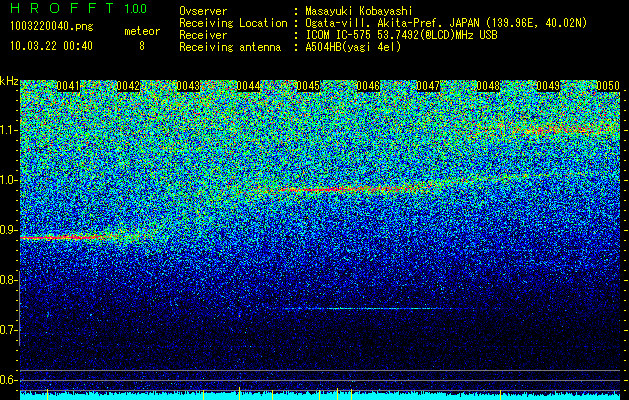Click the 'Receiving antenna' field label
Screen dimensions: 629x400
[230, 47]
